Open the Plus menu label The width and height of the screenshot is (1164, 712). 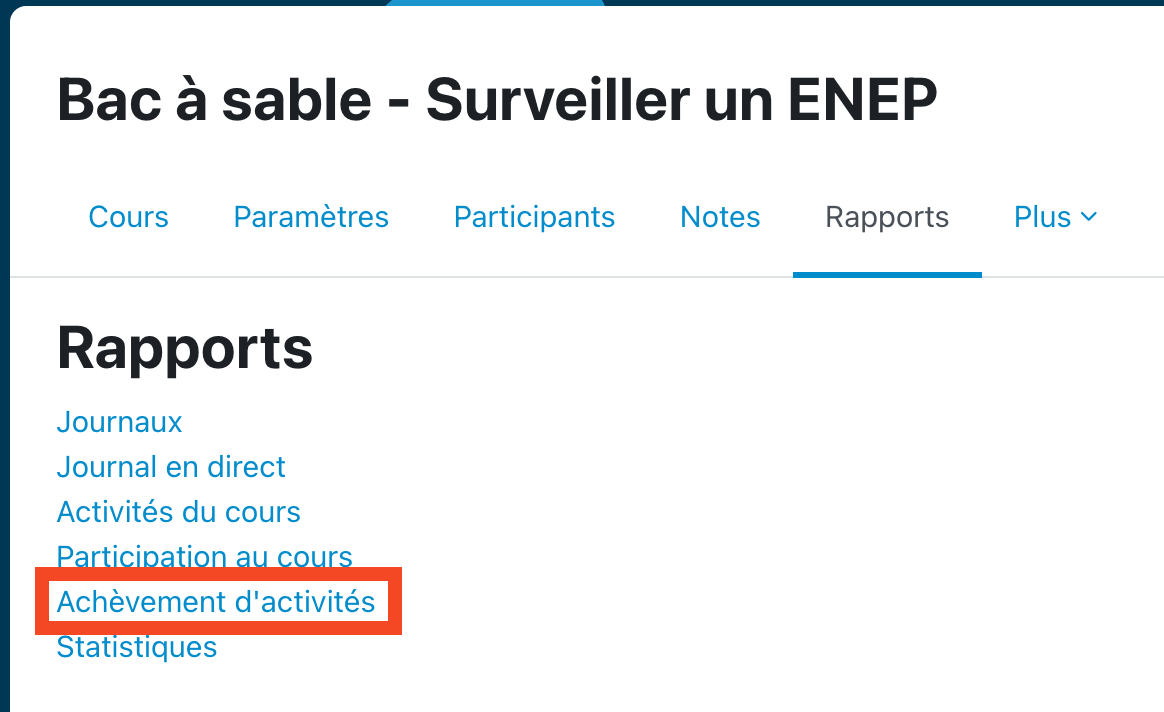(x=1042, y=217)
